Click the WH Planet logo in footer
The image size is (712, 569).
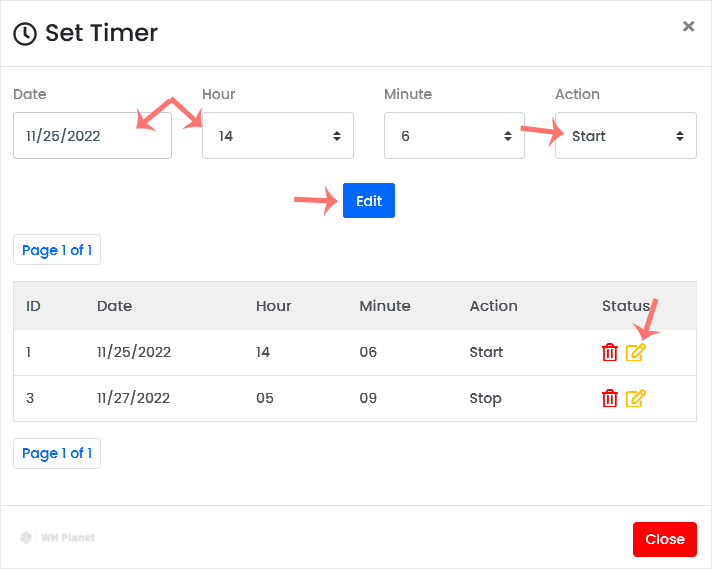(x=58, y=538)
